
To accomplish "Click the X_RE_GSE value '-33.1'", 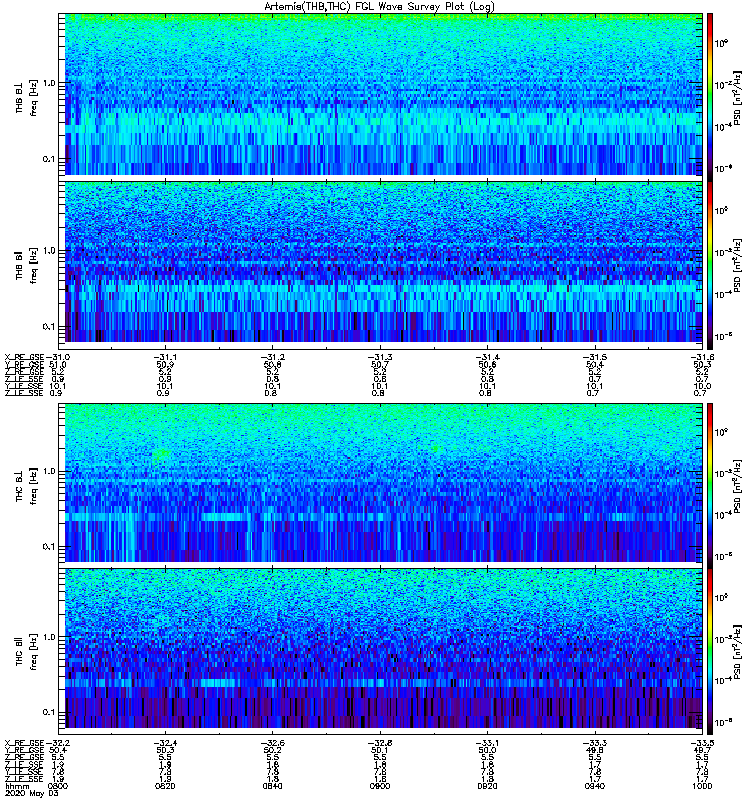I will click(x=487, y=743).
